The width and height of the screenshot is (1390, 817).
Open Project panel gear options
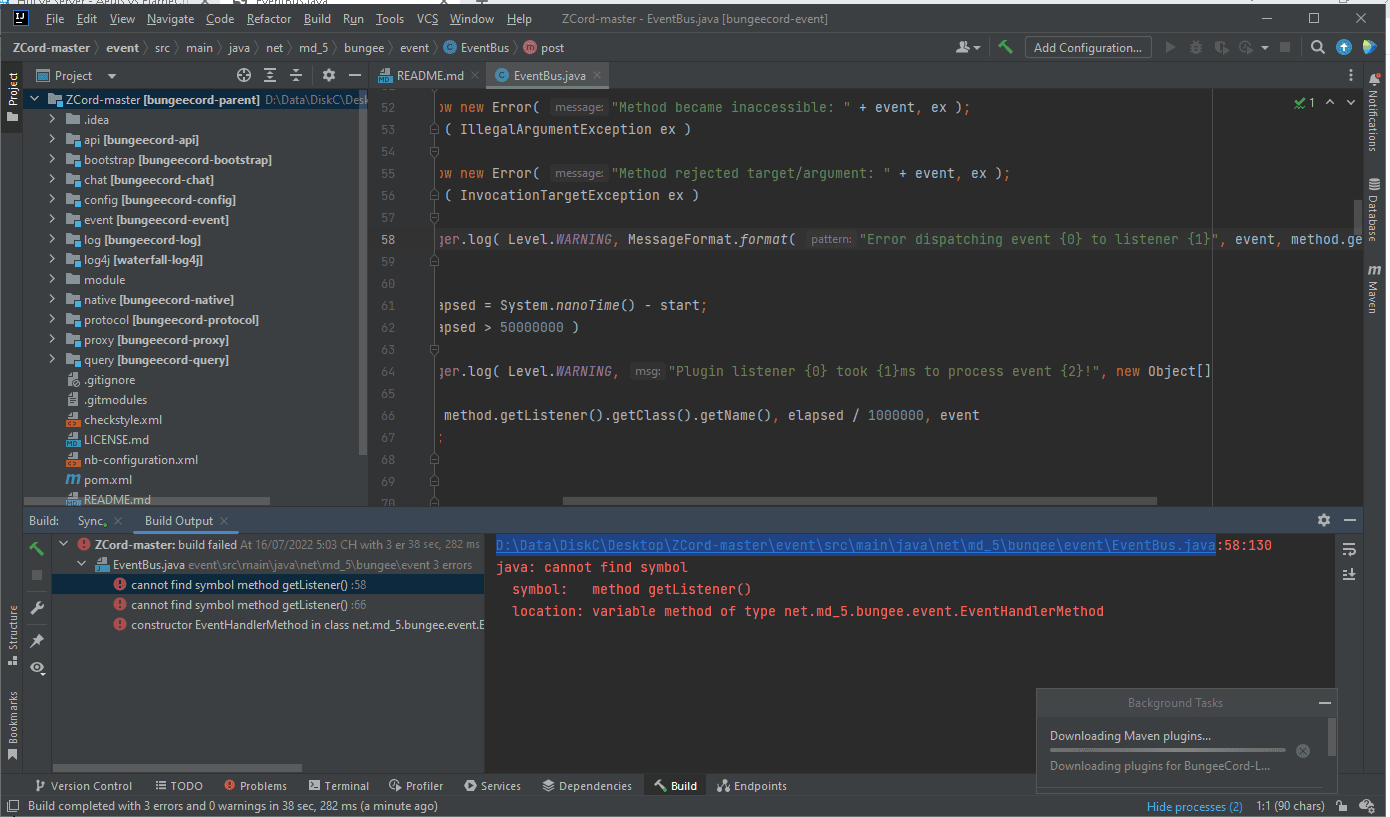pyautogui.click(x=329, y=75)
